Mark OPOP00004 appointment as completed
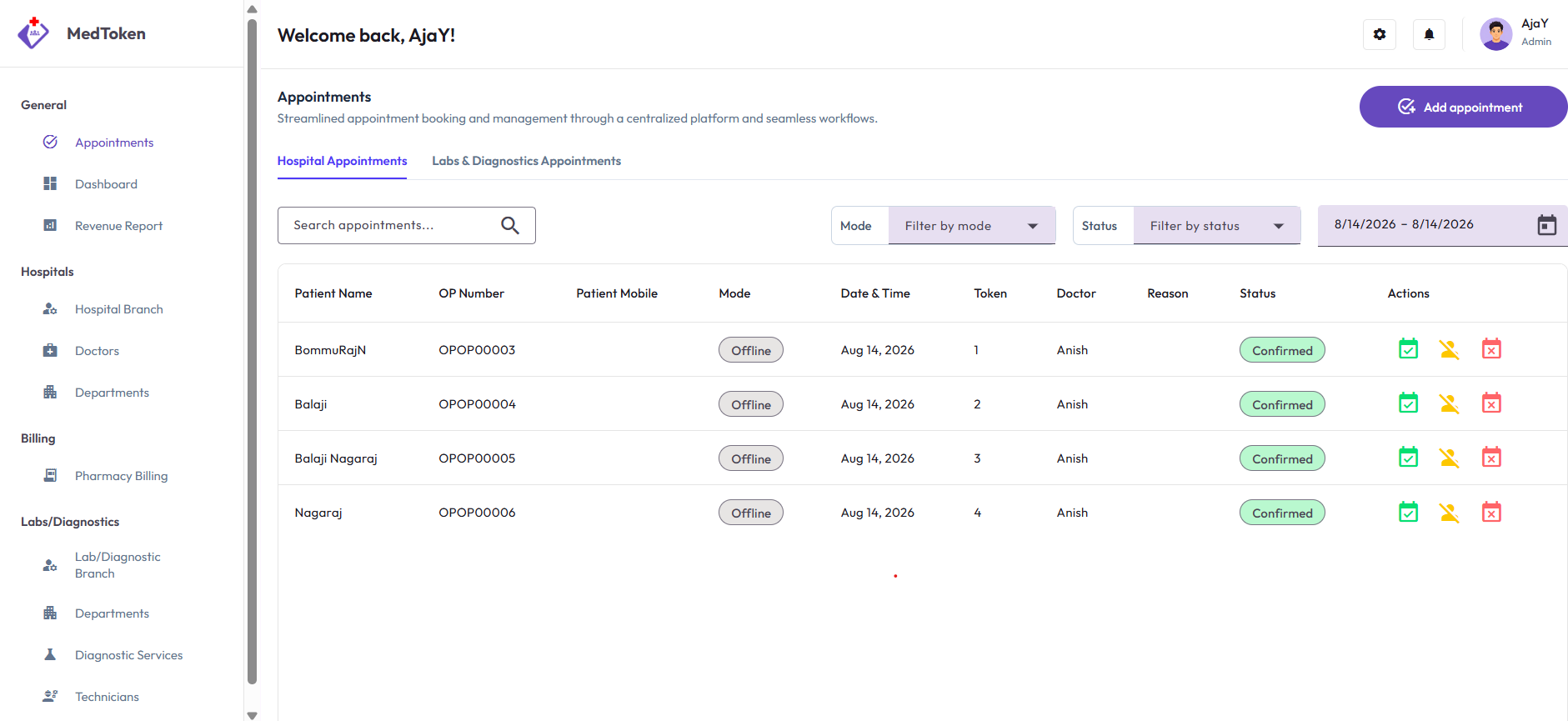This screenshot has height=721, width=1568. (x=1408, y=403)
